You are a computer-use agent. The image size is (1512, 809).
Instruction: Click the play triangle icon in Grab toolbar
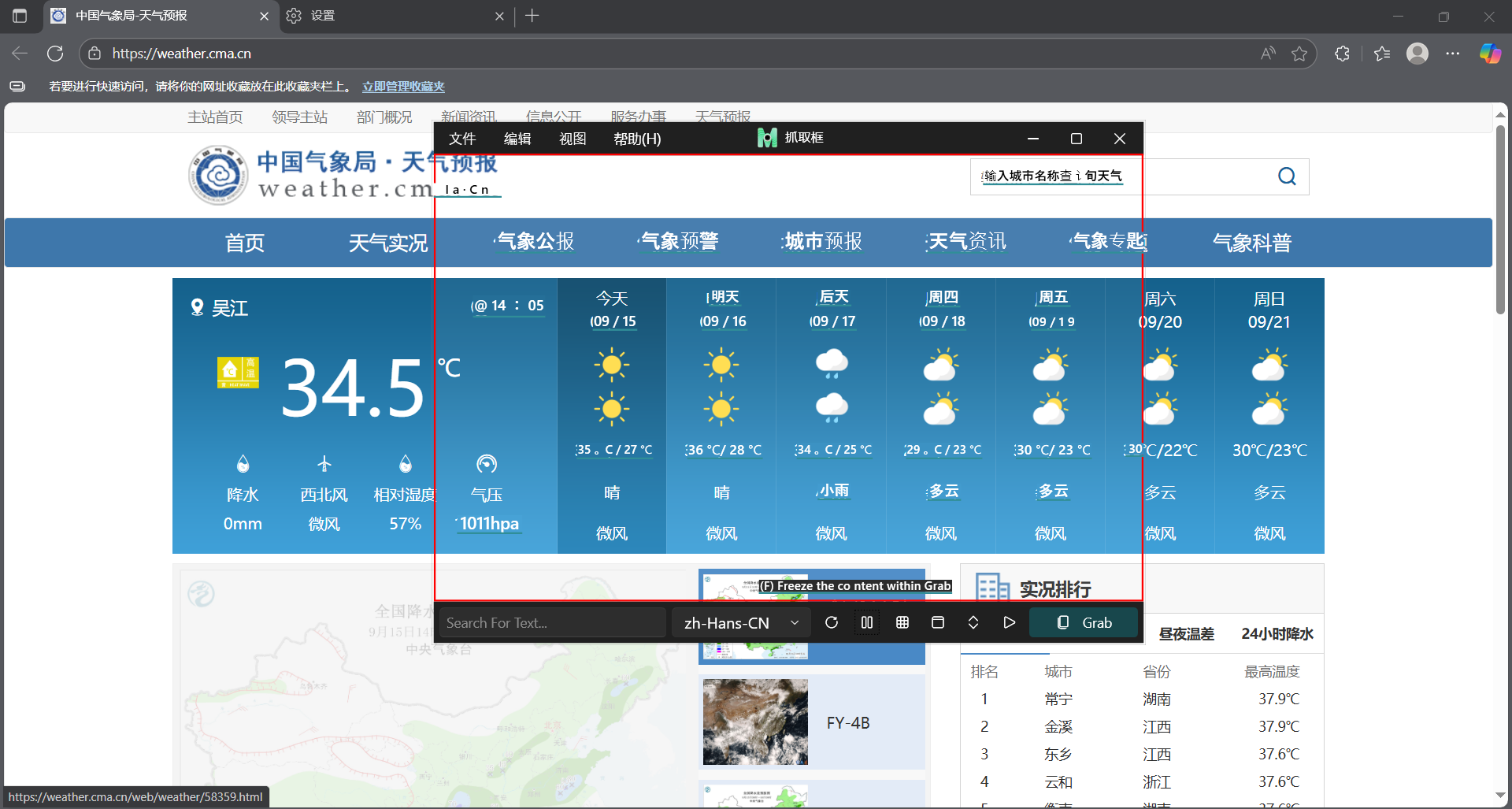1009,622
